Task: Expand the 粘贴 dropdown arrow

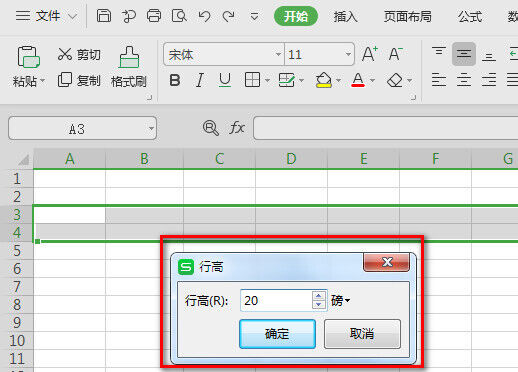Action: tap(42, 80)
